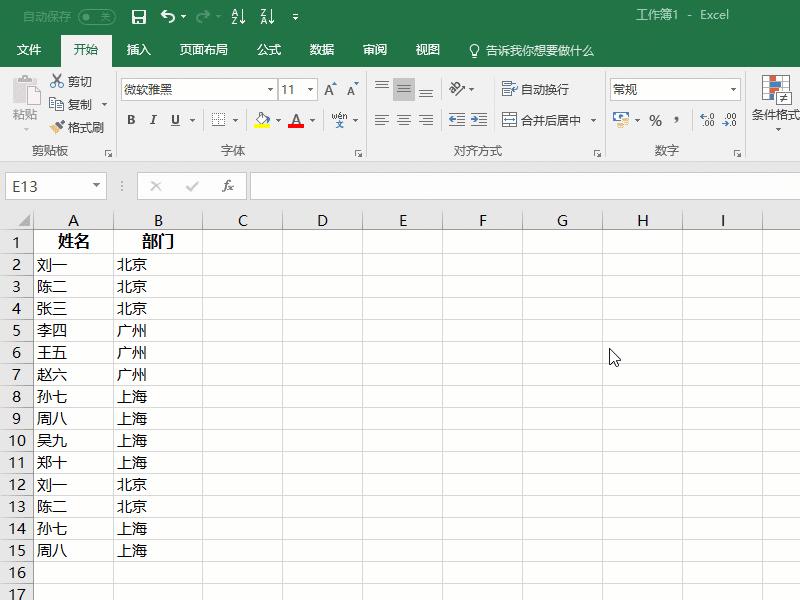Toggle italic formatting
Image resolution: width=800 pixels, height=600 pixels.
click(152, 120)
